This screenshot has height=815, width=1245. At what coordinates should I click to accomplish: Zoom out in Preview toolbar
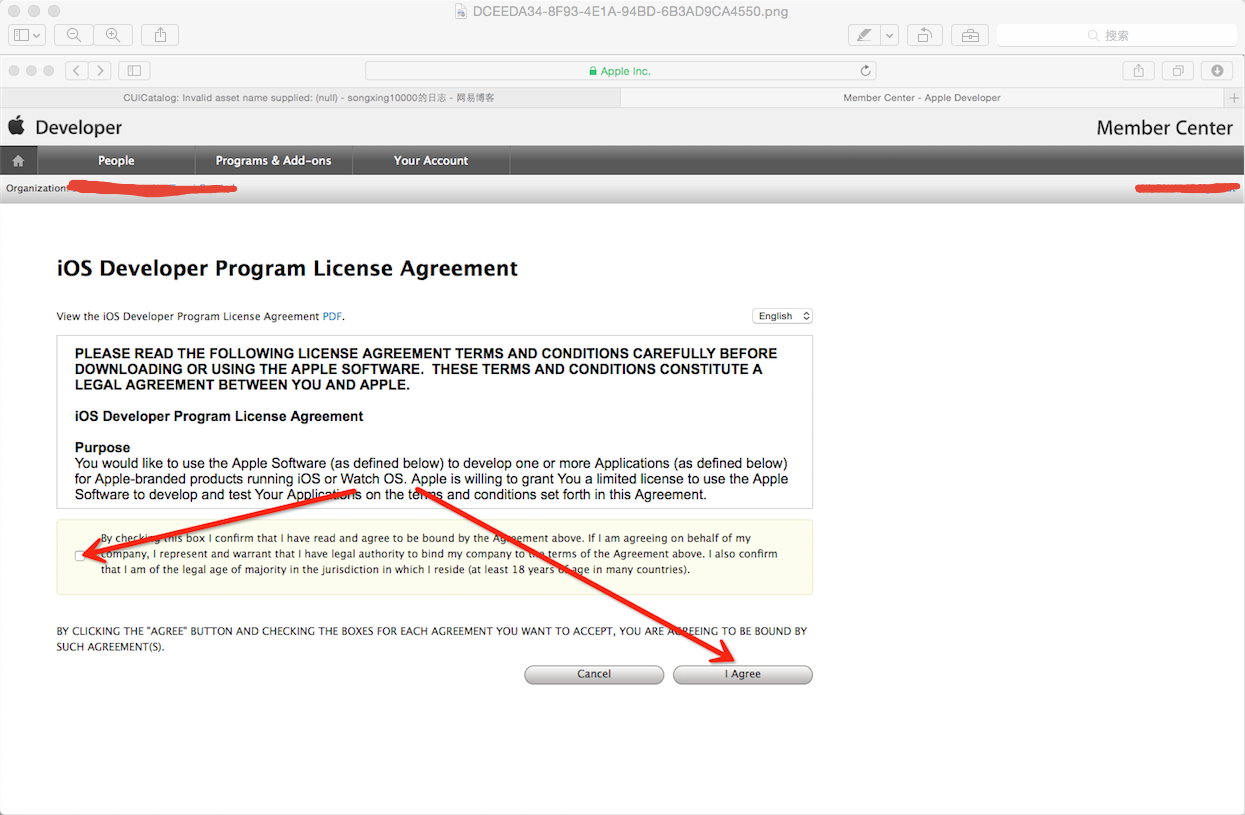tap(74, 35)
